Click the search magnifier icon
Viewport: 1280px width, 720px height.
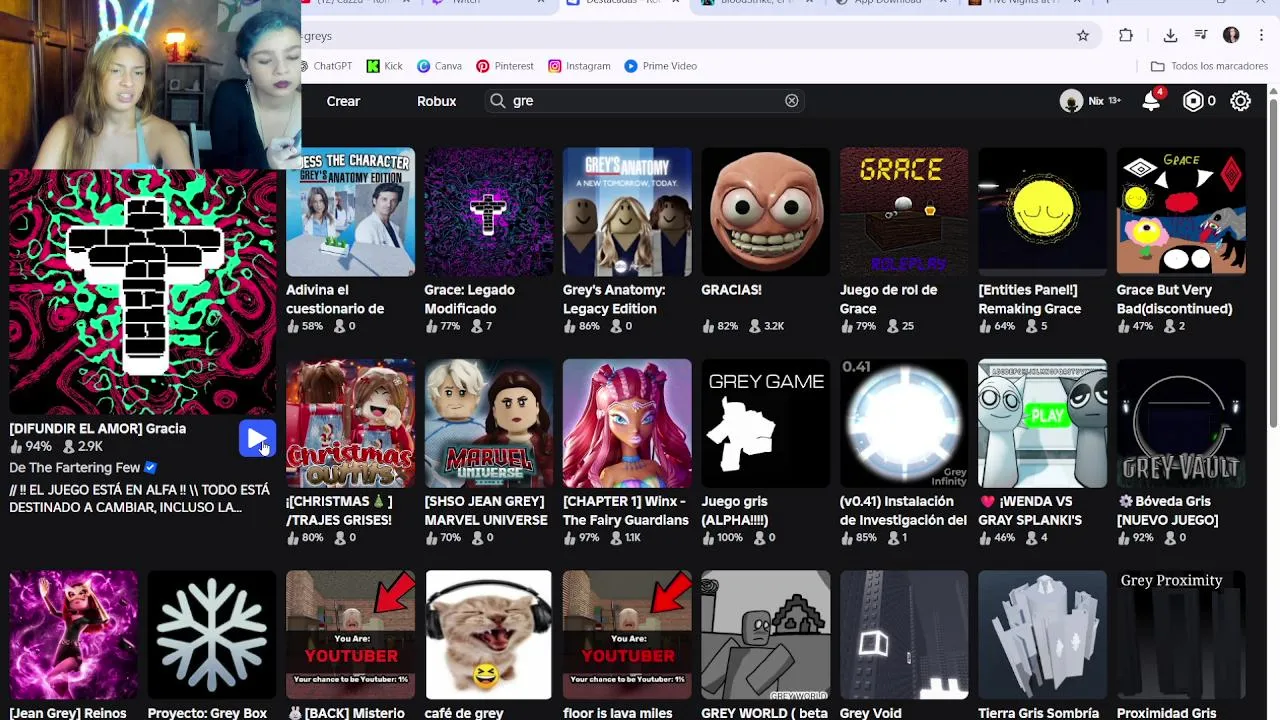(x=497, y=101)
